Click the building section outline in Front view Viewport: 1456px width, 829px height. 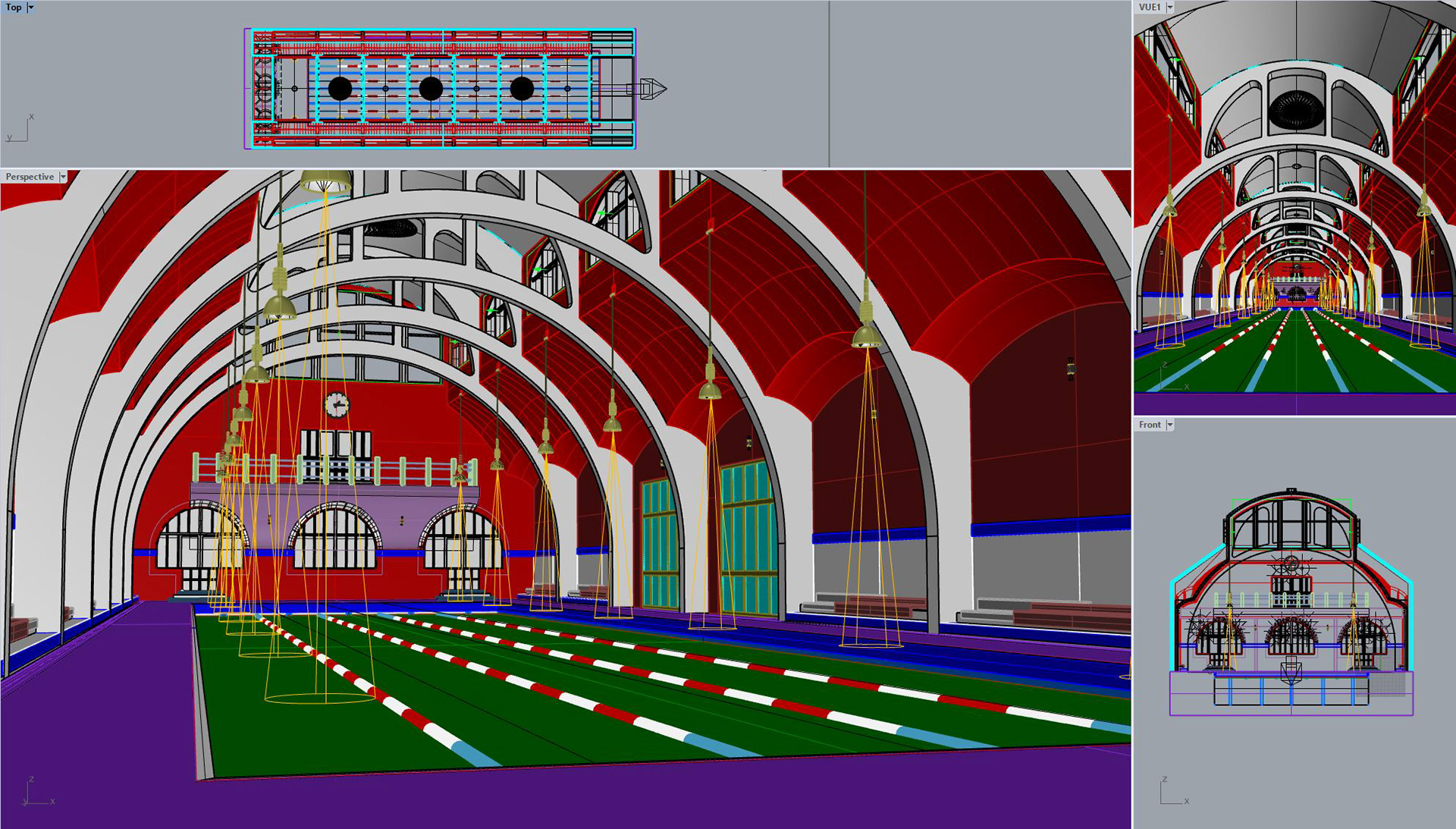point(1291,599)
